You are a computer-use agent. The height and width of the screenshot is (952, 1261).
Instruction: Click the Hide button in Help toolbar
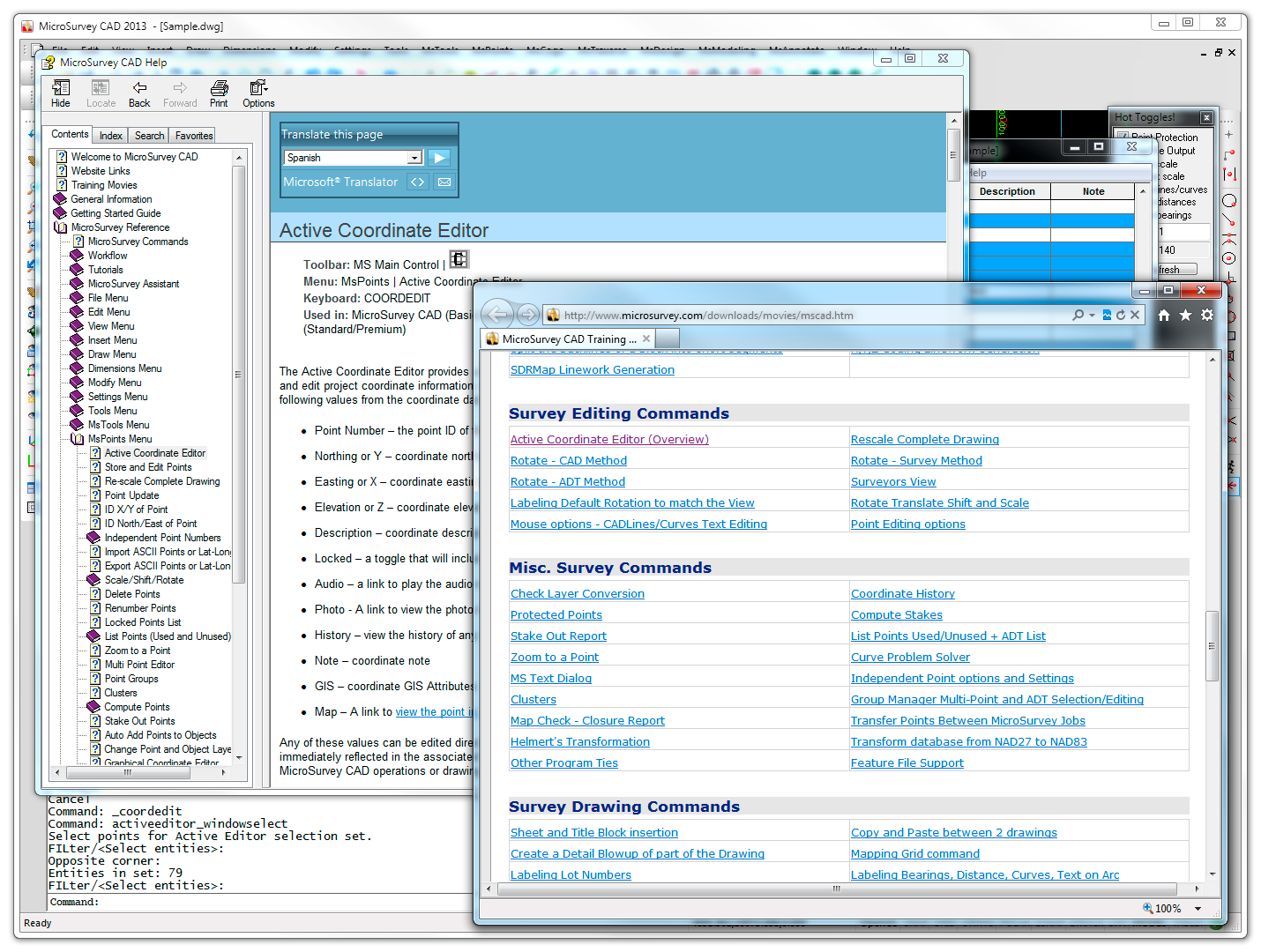point(61,93)
